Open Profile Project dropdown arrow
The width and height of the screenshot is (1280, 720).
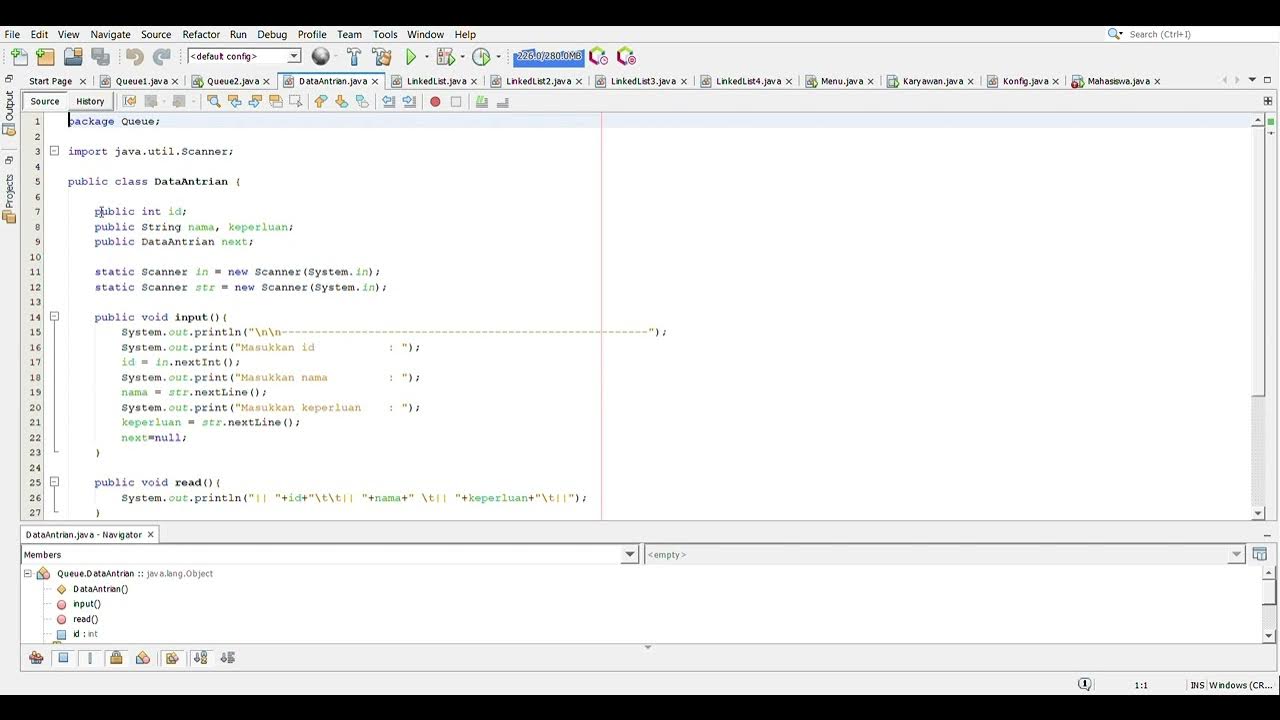tap(498, 57)
